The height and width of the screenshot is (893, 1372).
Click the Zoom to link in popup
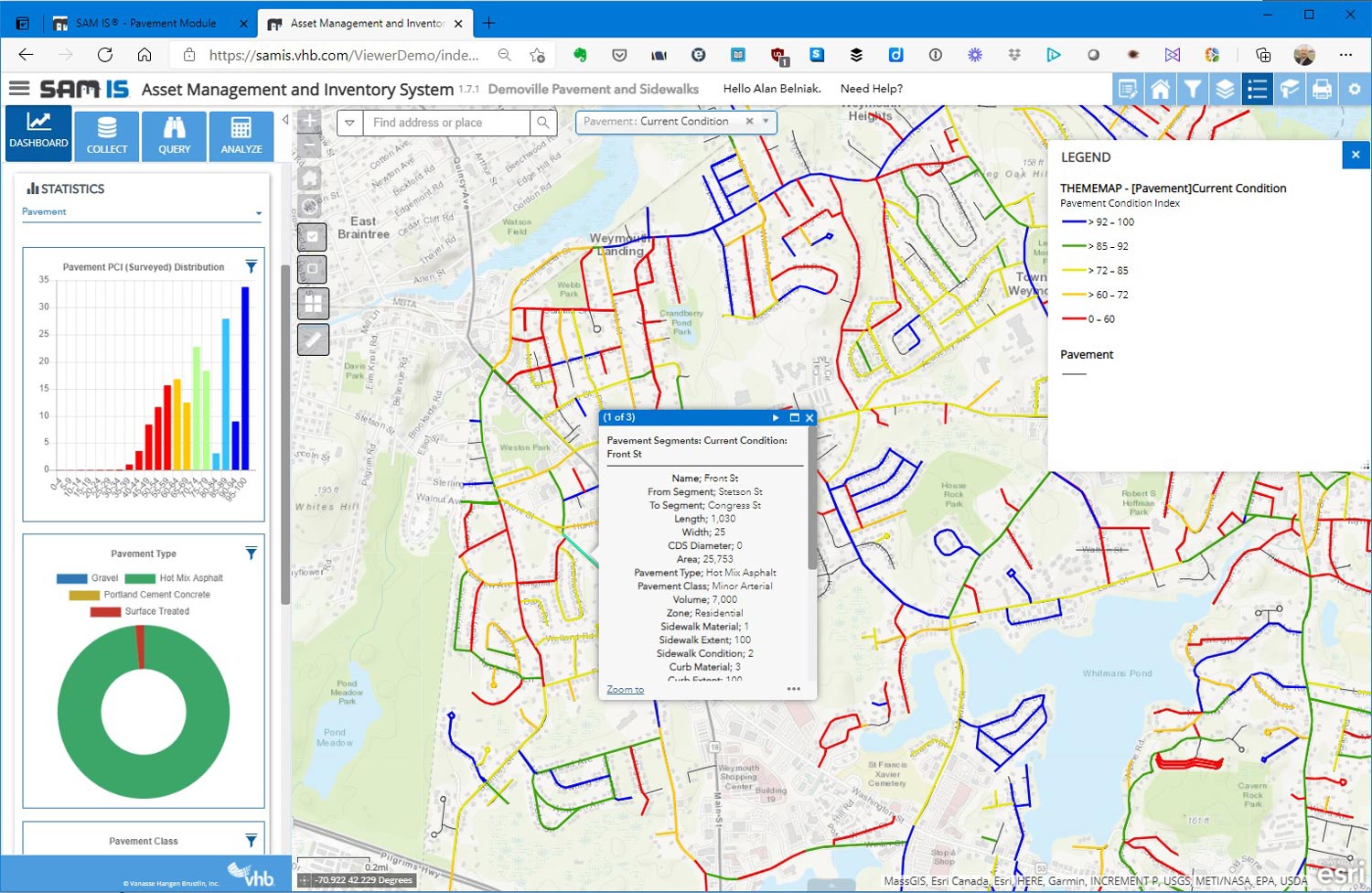[x=625, y=690]
